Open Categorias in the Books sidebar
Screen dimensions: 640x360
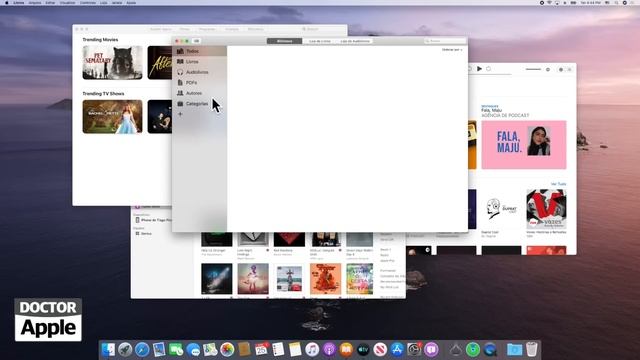click(199, 104)
